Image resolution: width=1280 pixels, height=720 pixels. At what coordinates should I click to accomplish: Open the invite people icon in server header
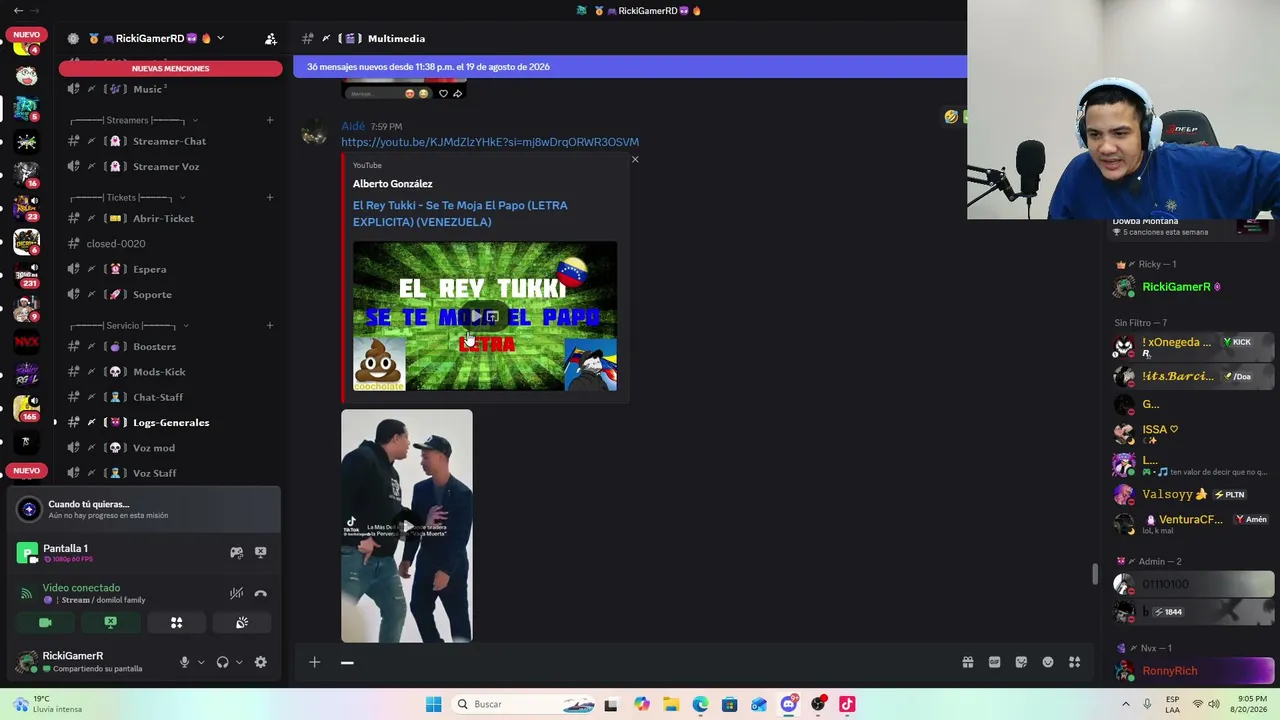(x=270, y=39)
